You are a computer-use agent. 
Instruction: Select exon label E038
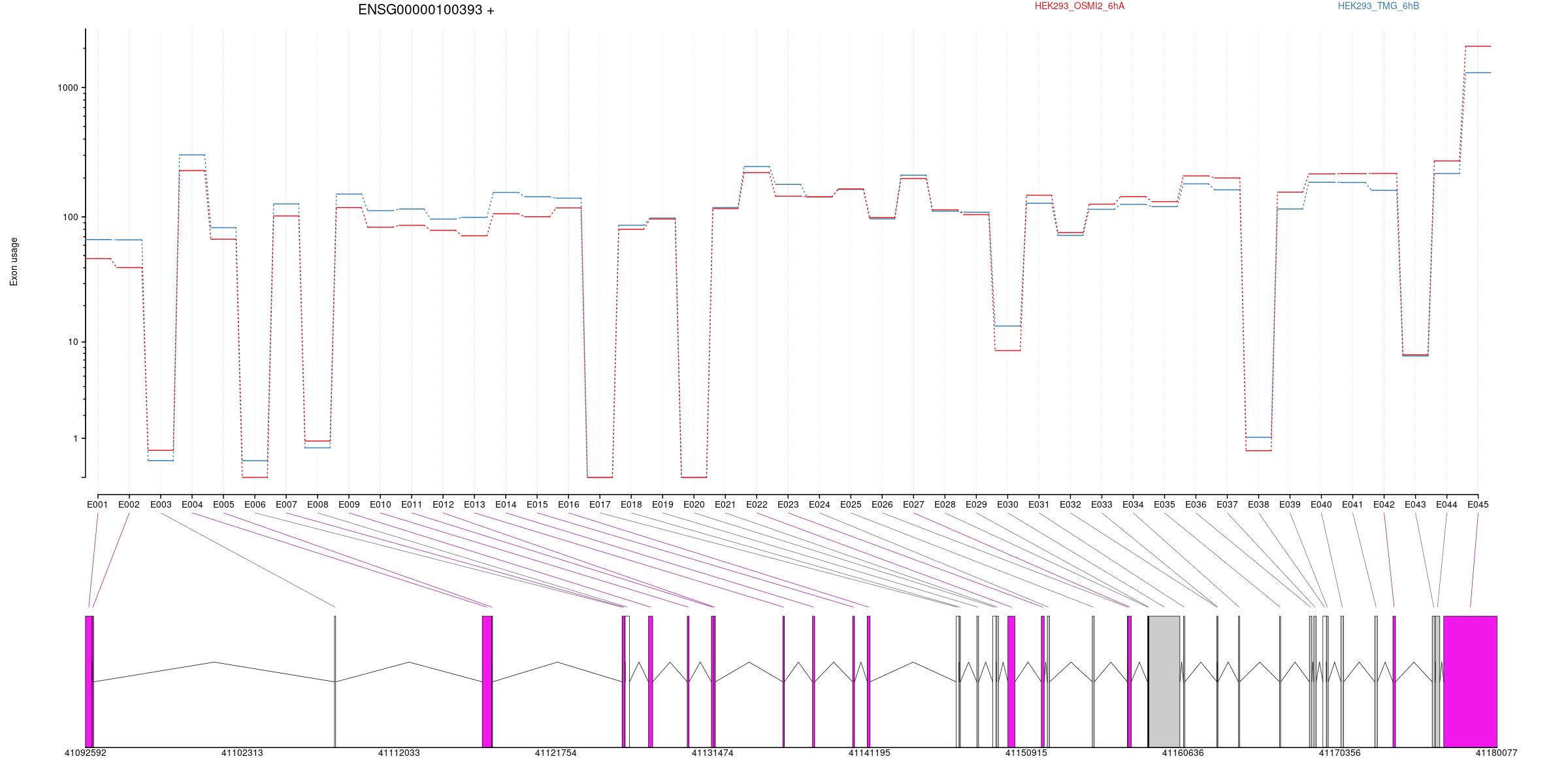(x=1258, y=504)
